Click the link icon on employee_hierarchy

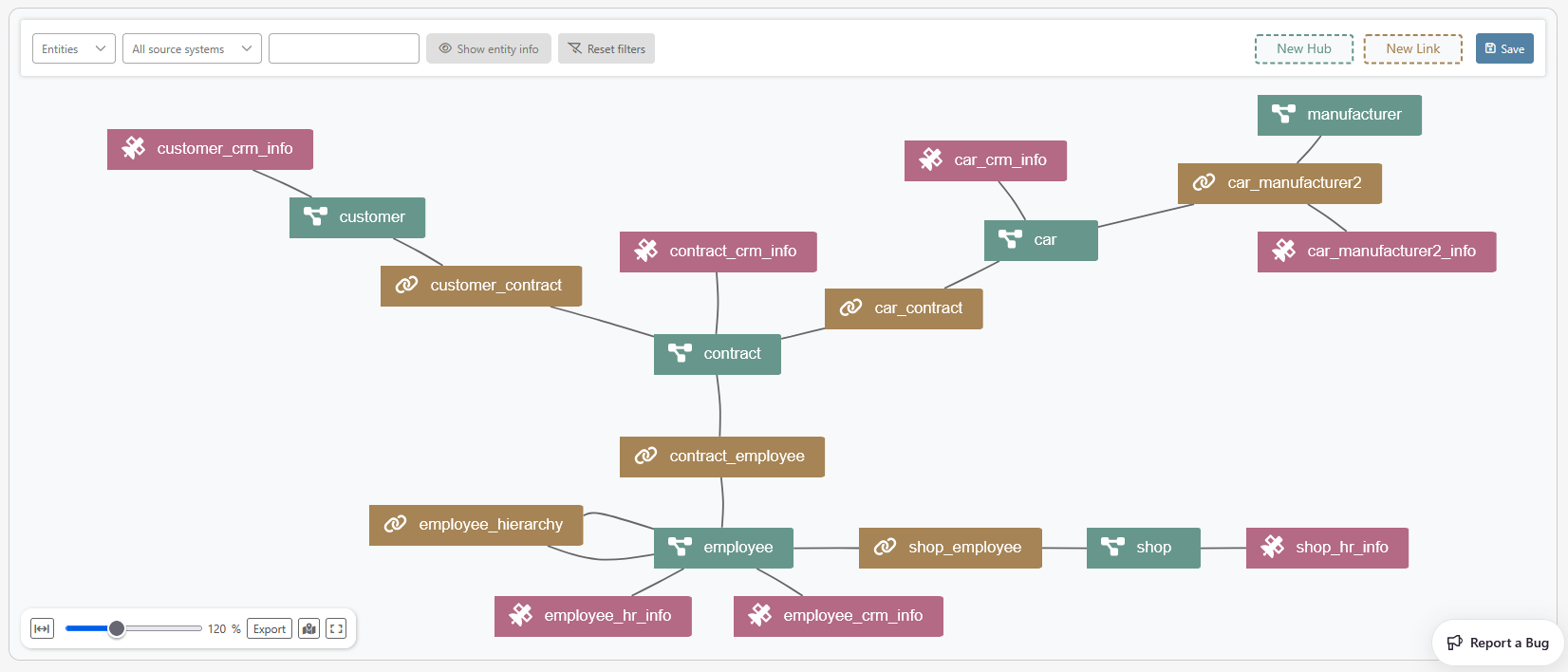tap(395, 525)
